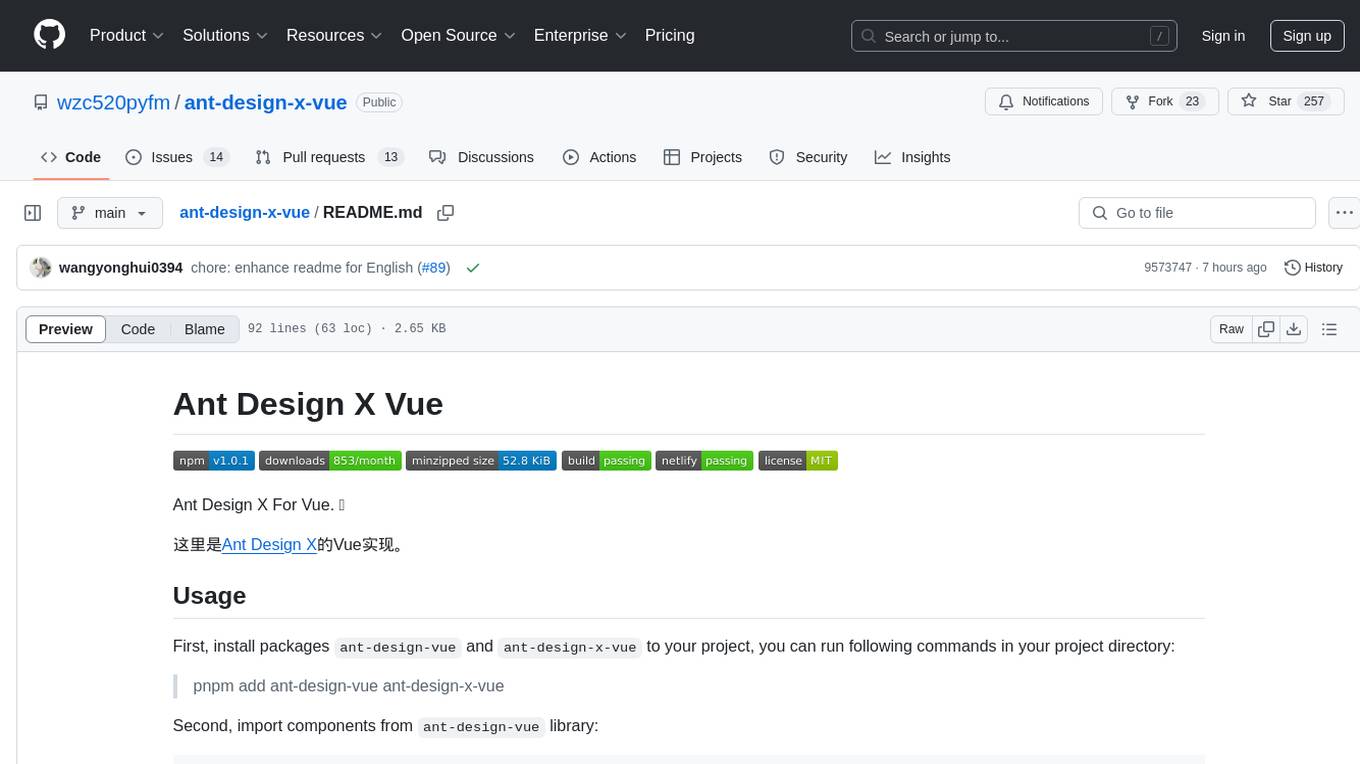Open the Ant Design X hyperlink
This screenshot has width=1360, height=764.
coord(269,545)
